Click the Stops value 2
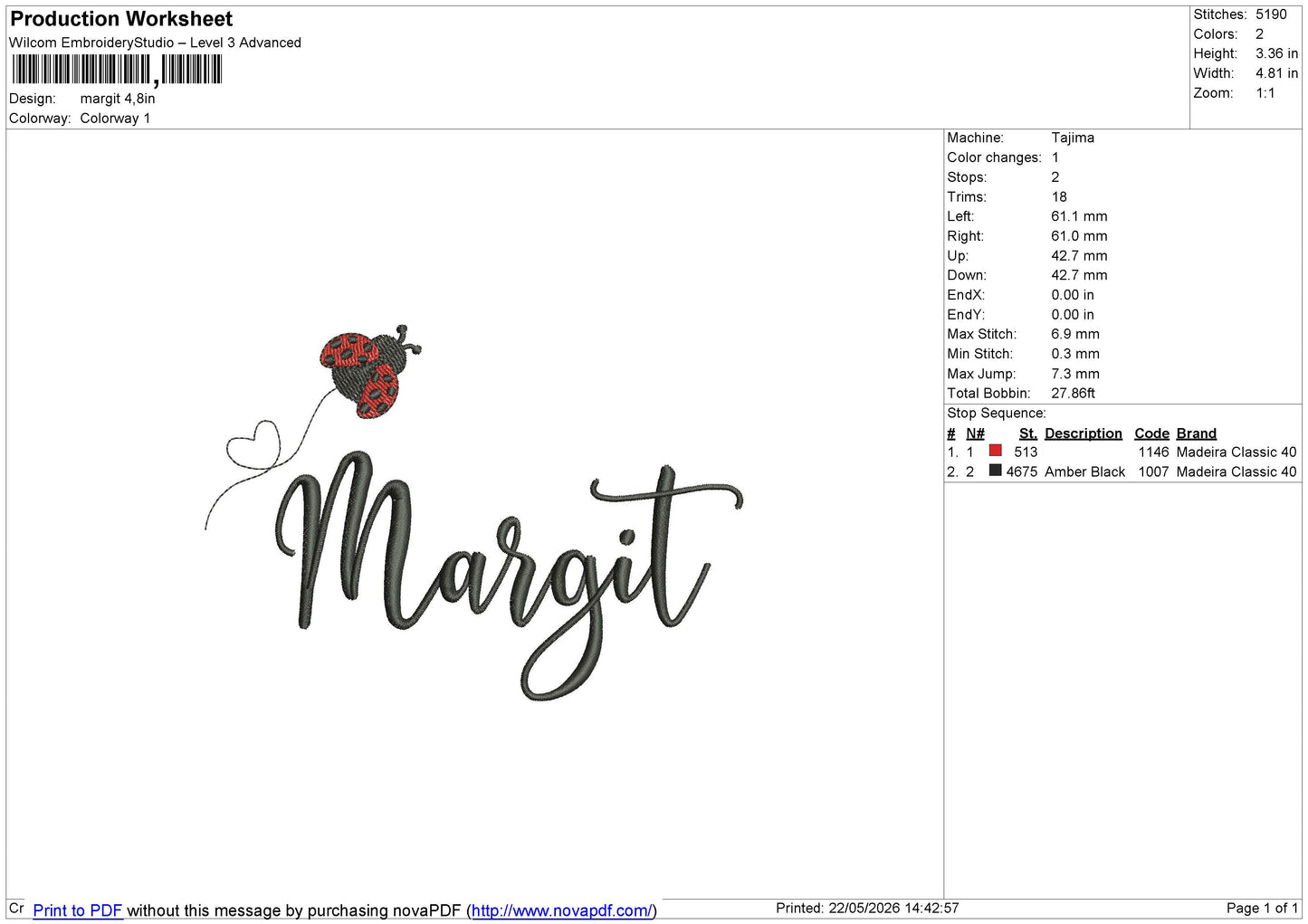Viewport: 1308px width, 924px height. click(1055, 177)
